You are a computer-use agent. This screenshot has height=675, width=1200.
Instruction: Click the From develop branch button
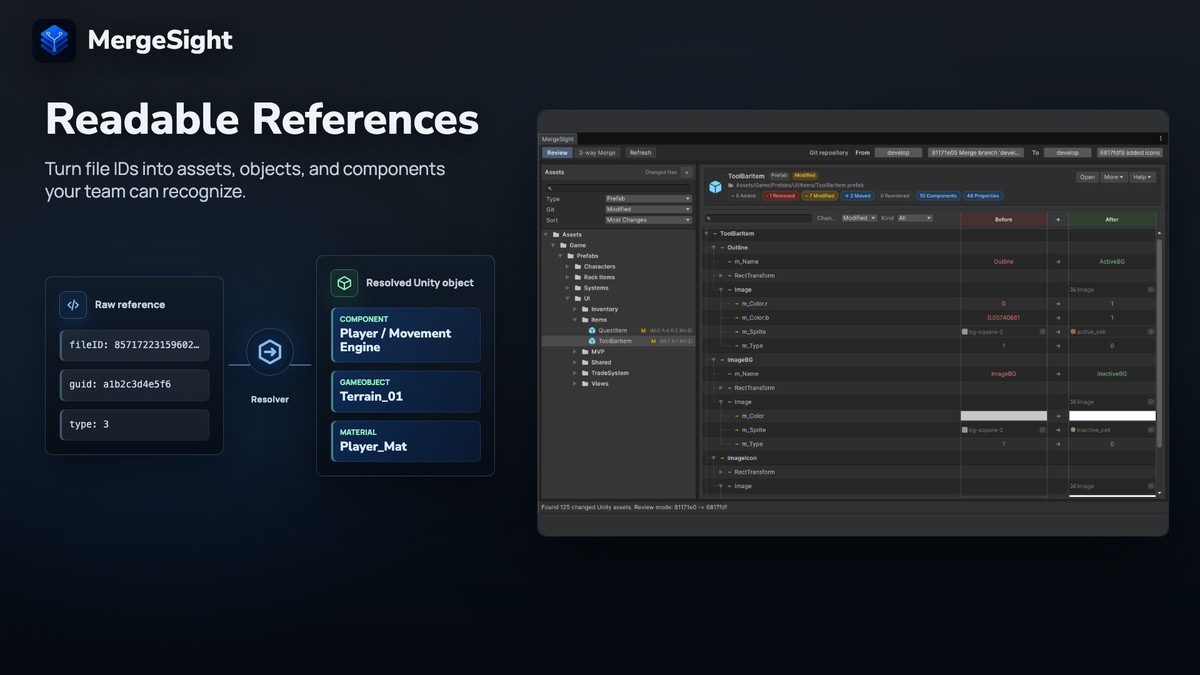coord(898,153)
